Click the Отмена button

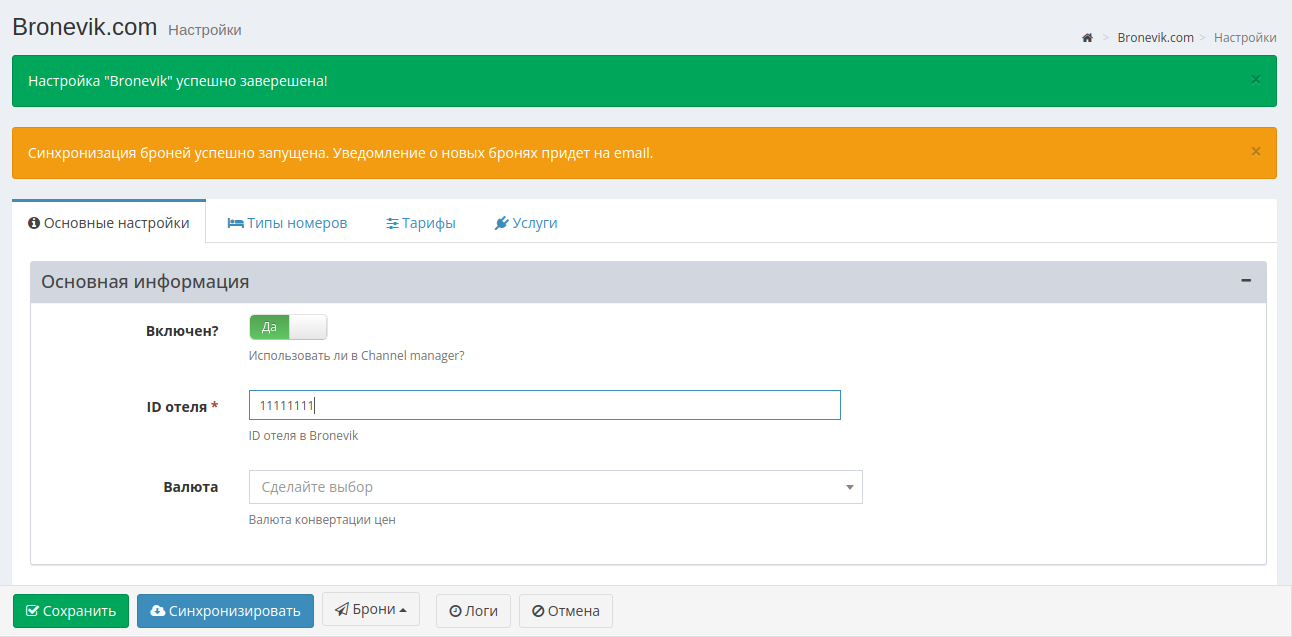[x=566, y=611]
